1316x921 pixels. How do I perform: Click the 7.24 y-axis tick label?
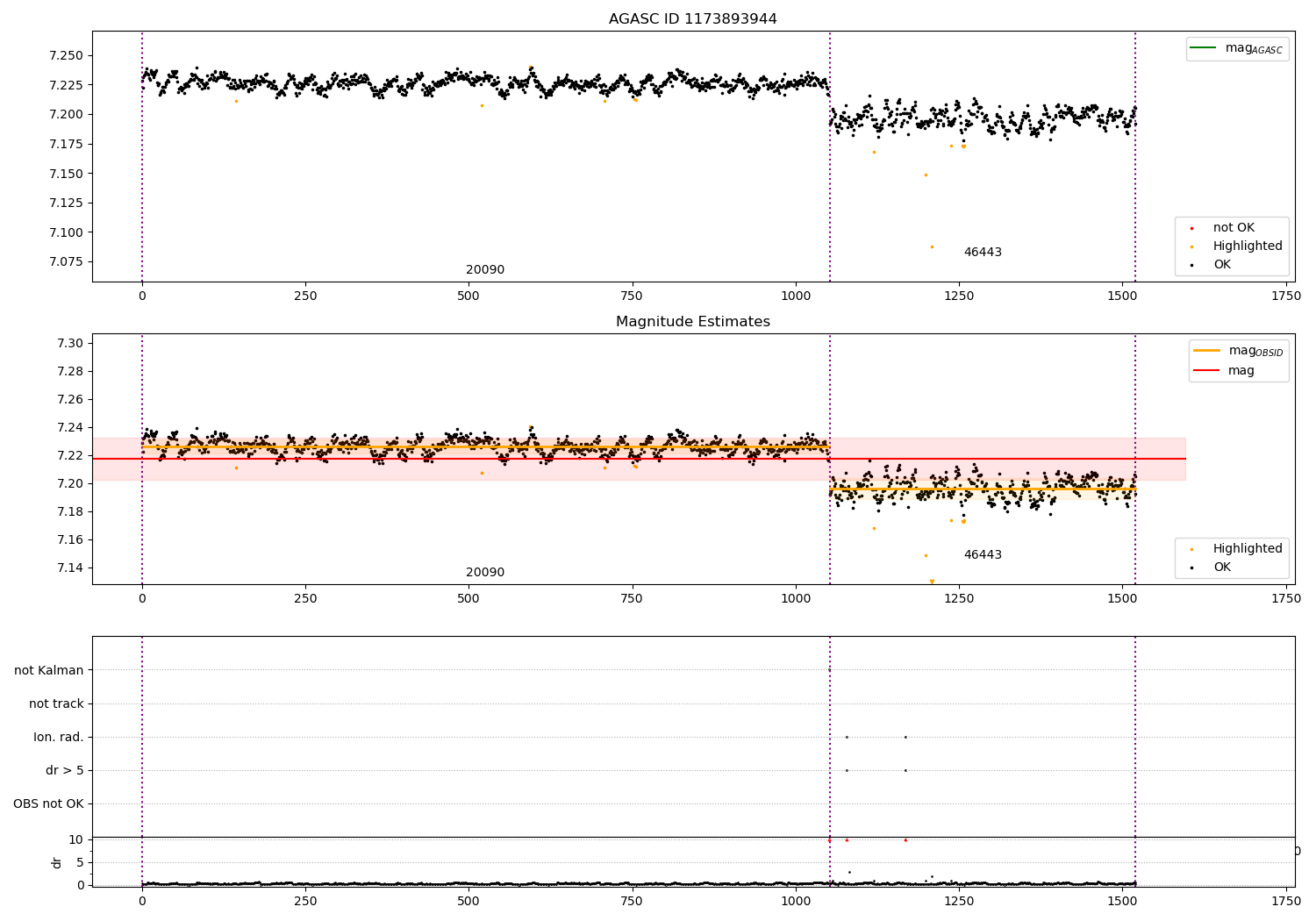pos(70,428)
